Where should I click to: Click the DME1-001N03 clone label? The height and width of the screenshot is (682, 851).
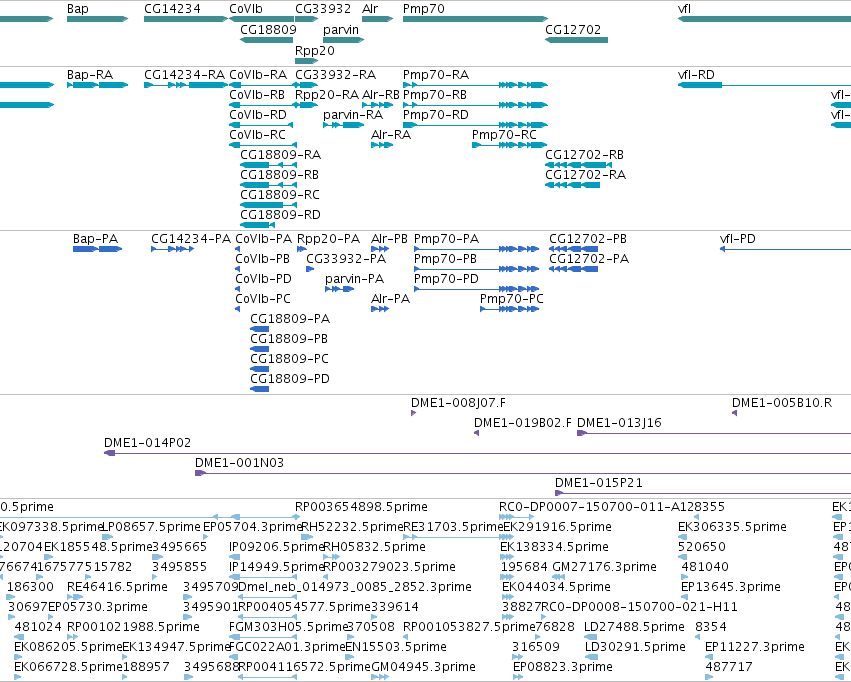tap(239, 463)
